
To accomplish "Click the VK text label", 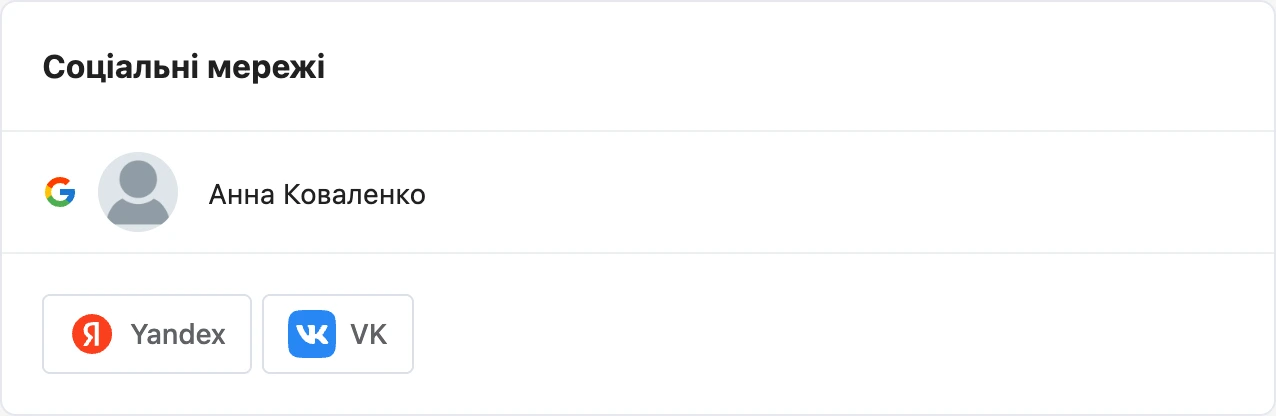I will point(368,334).
